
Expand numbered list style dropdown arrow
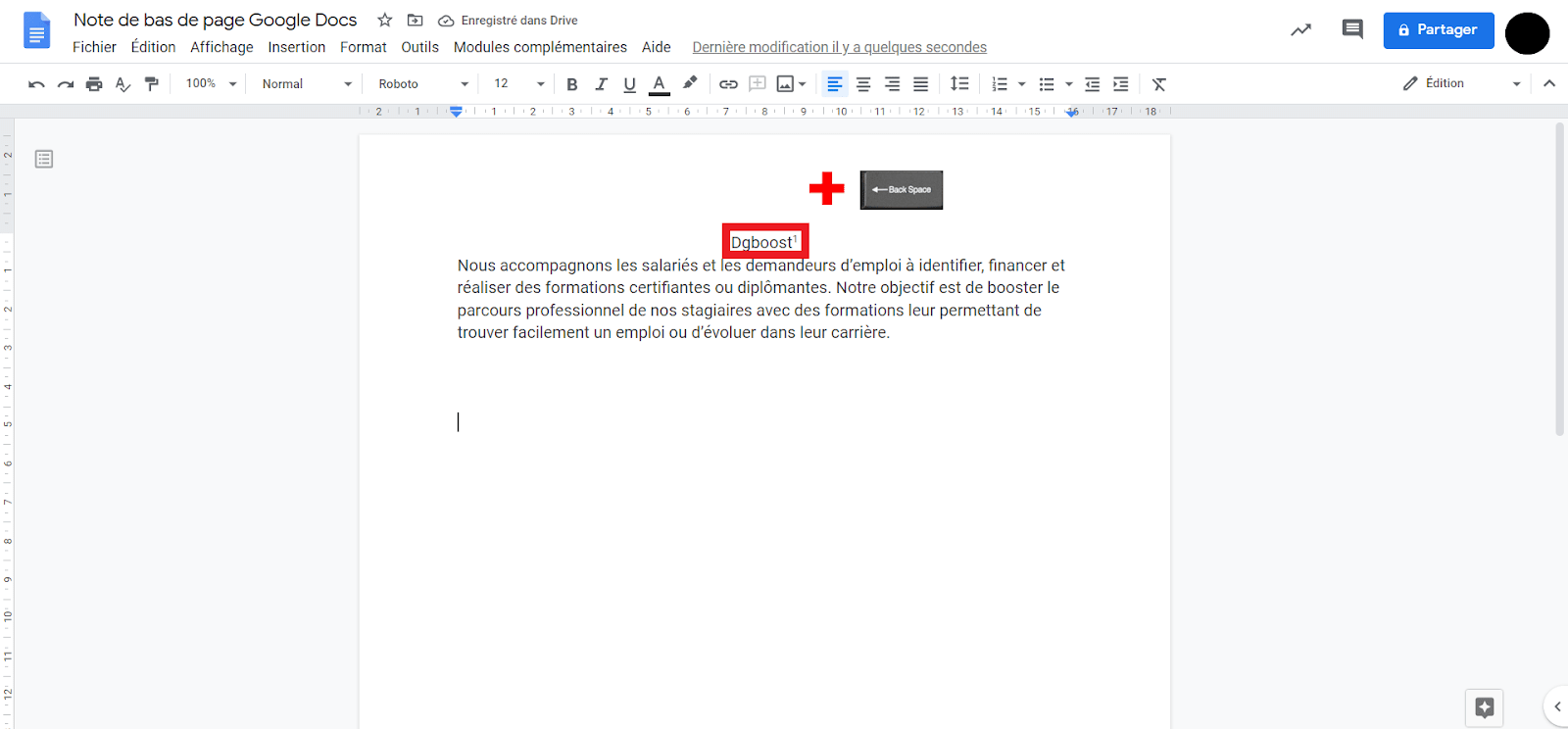click(1022, 84)
